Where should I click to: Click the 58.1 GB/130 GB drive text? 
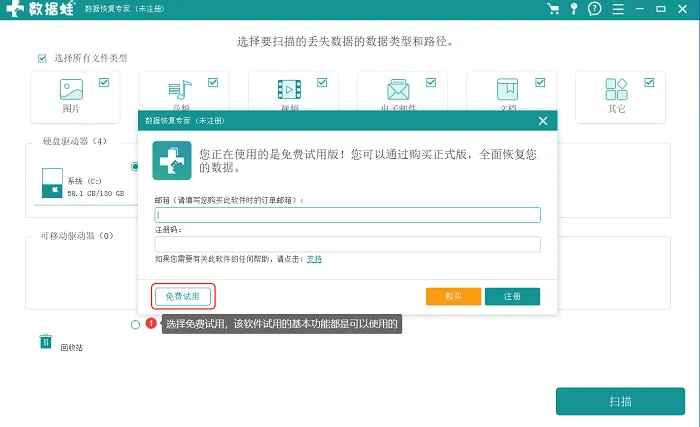(x=96, y=193)
